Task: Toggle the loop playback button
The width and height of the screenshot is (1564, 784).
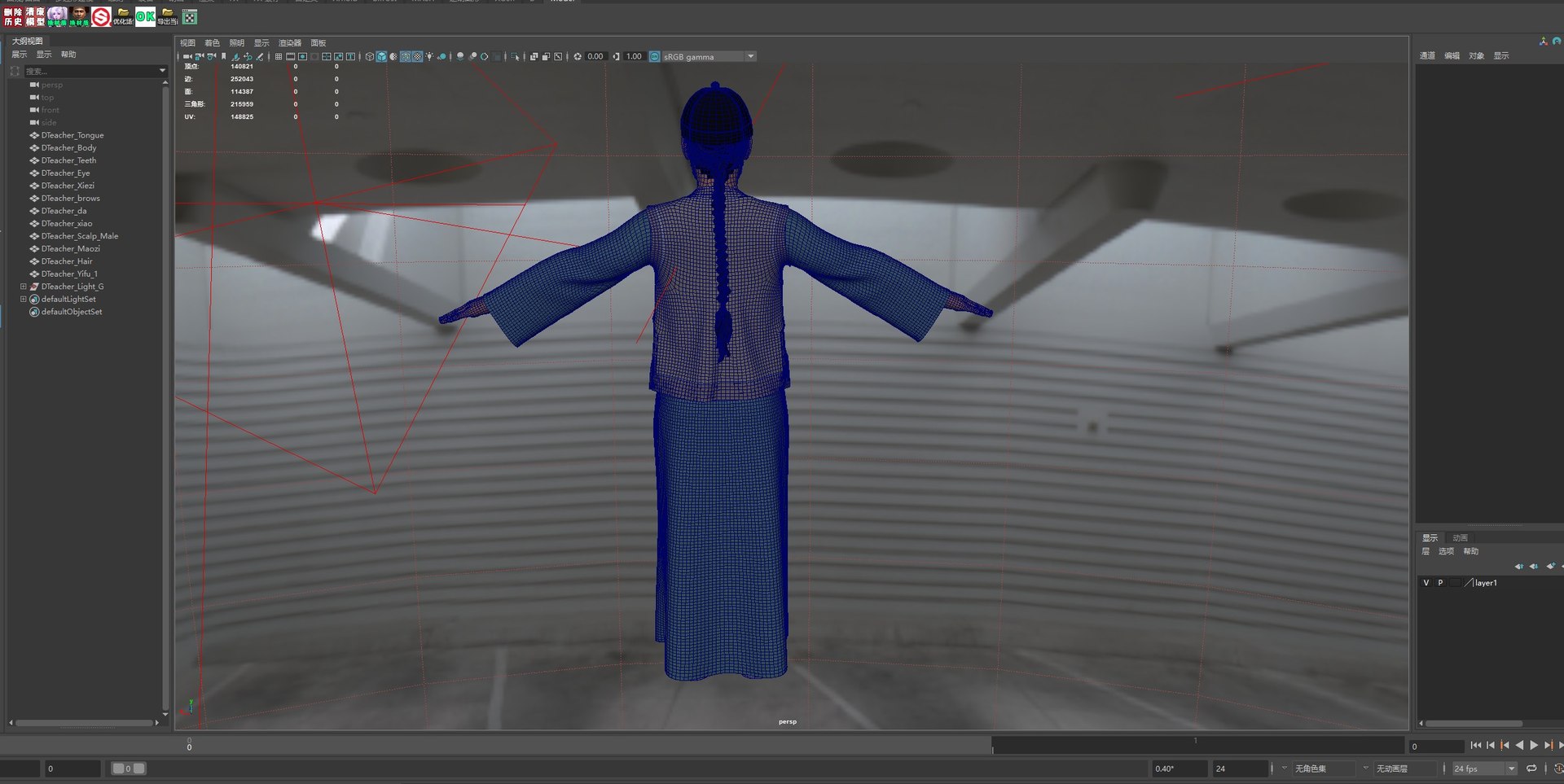Action: point(1531,769)
